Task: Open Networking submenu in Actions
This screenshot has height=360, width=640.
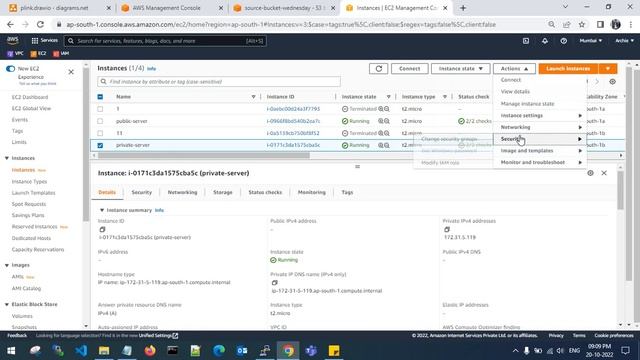Action: tap(540, 127)
